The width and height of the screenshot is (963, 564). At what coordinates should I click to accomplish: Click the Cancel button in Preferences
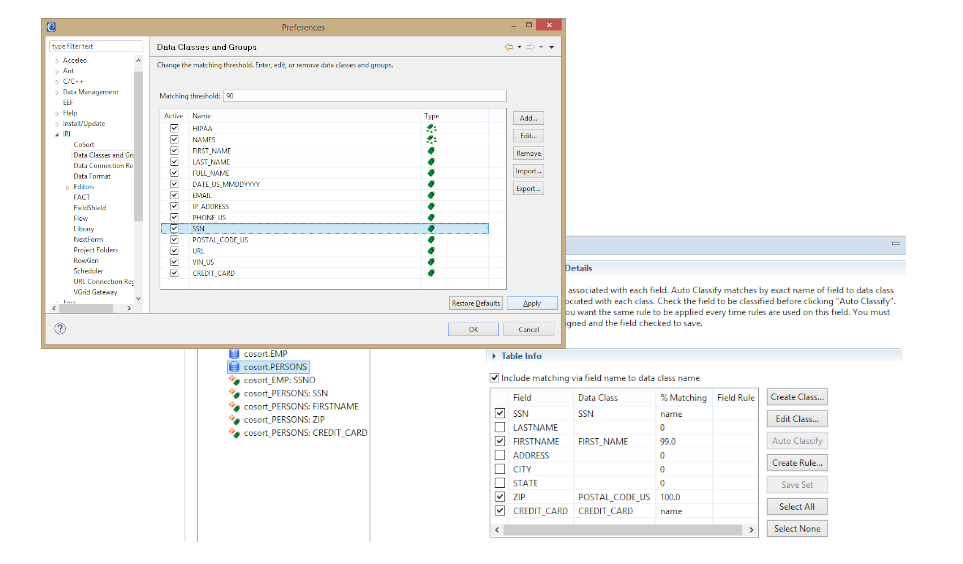click(x=528, y=329)
